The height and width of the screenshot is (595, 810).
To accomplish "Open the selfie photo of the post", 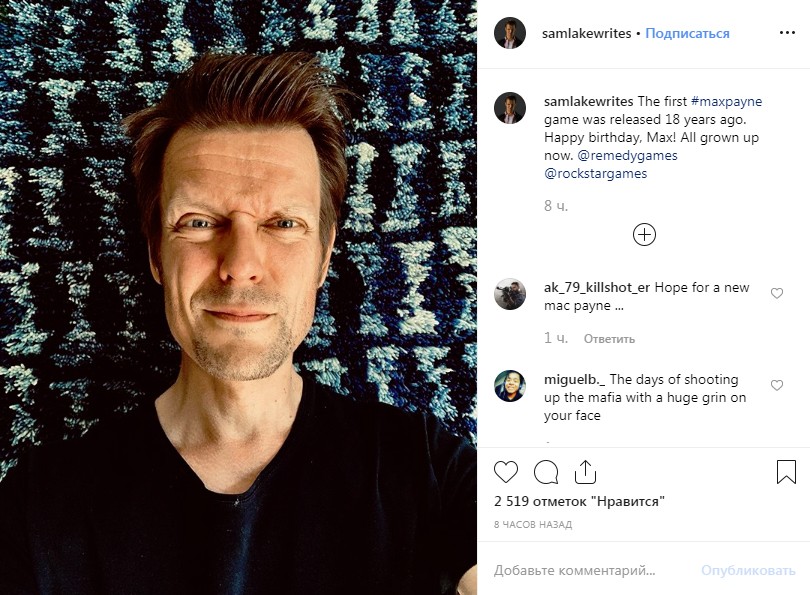I will click(238, 297).
